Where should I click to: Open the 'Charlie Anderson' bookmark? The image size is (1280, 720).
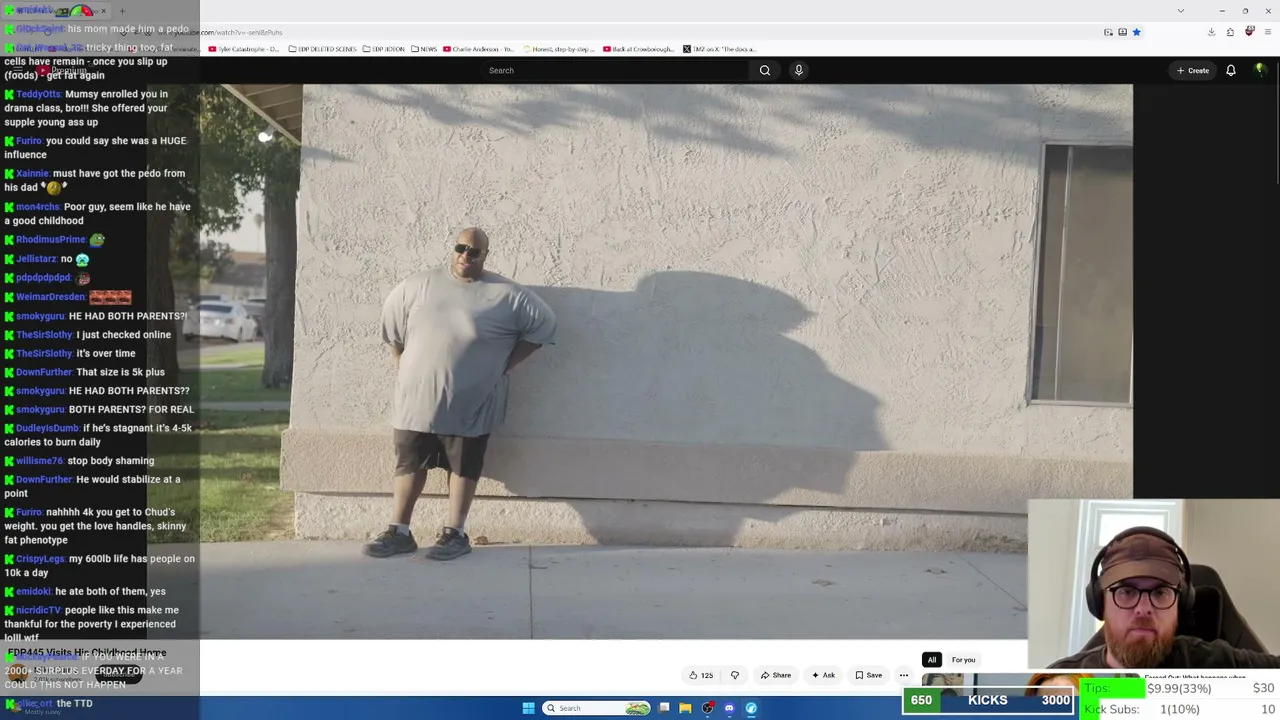coord(479,49)
